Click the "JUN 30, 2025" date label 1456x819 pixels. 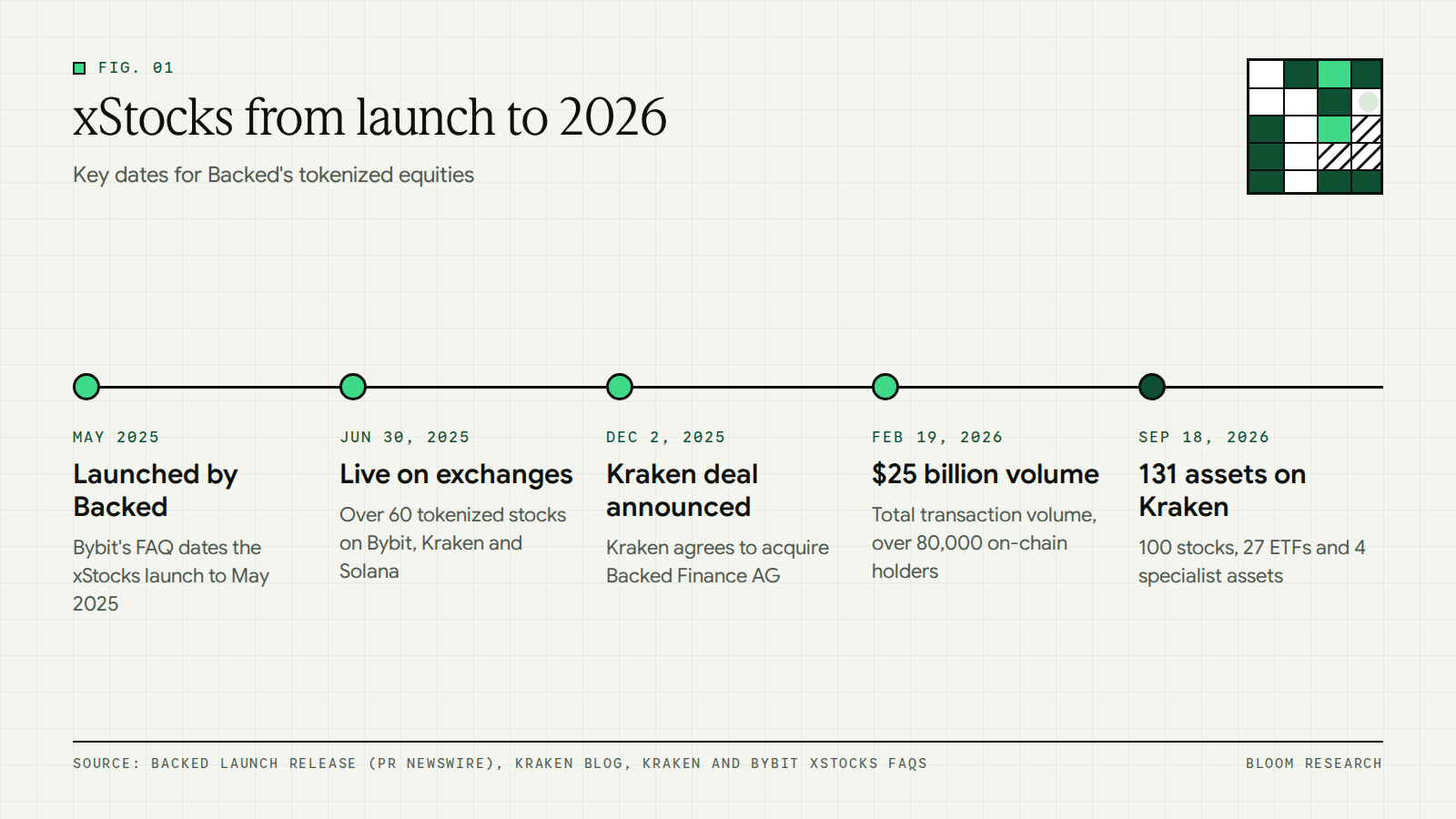coord(404,438)
